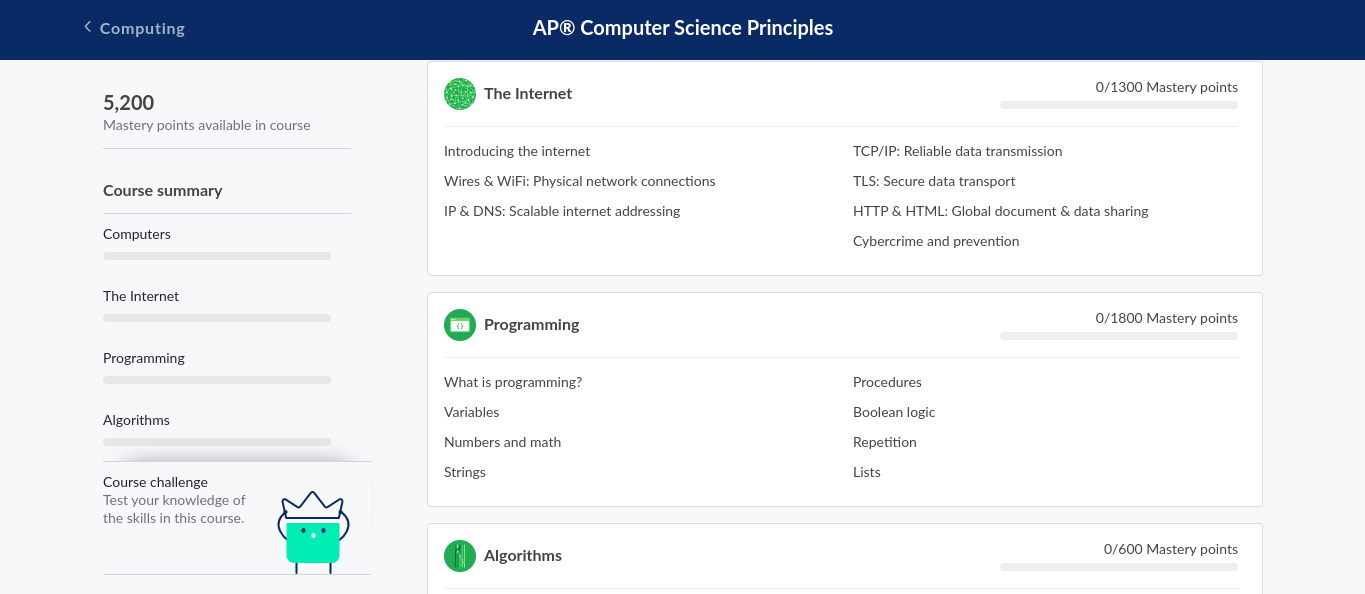Select Computers in Course summary
Image resolution: width=1365 pixels, height=594 pixels.
[x=137, y=234]
